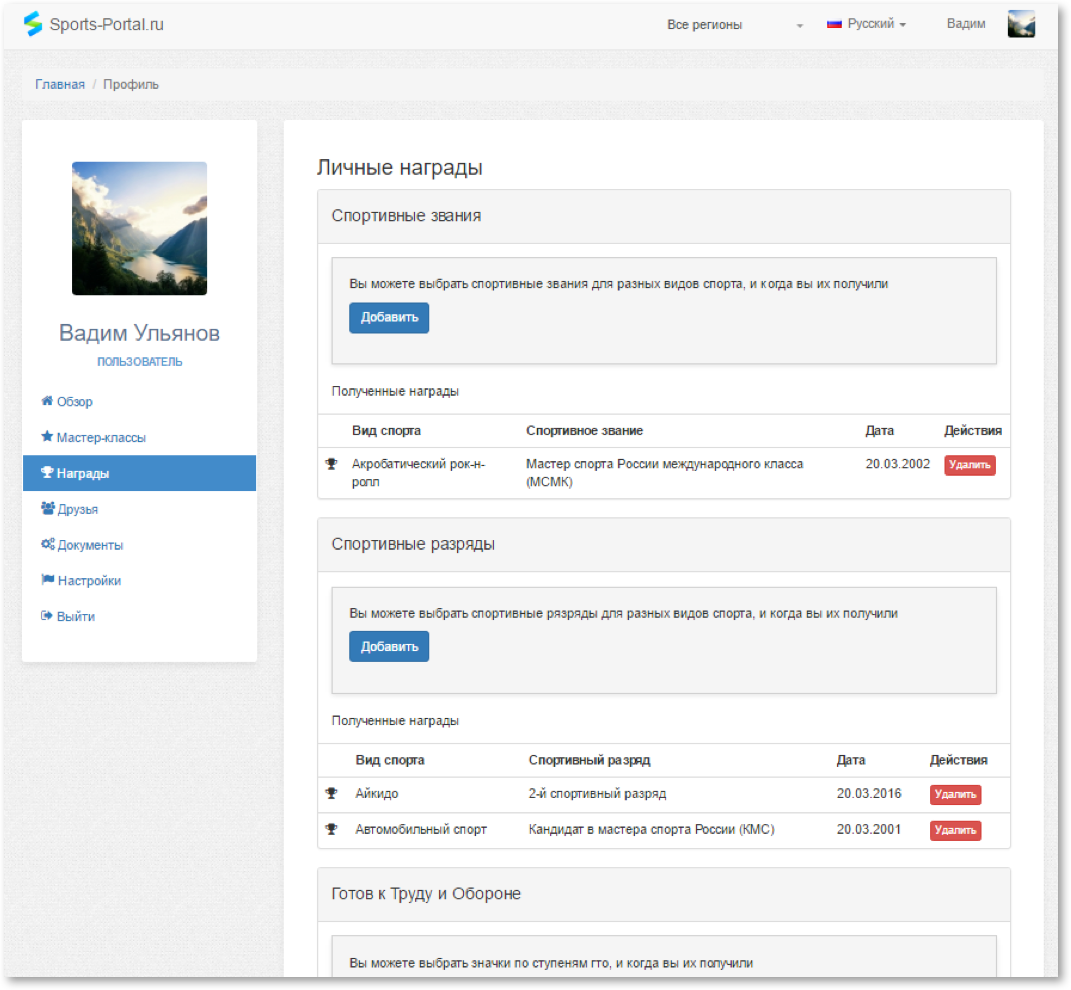Open the Все регионы region dropdown

point(734,25)
